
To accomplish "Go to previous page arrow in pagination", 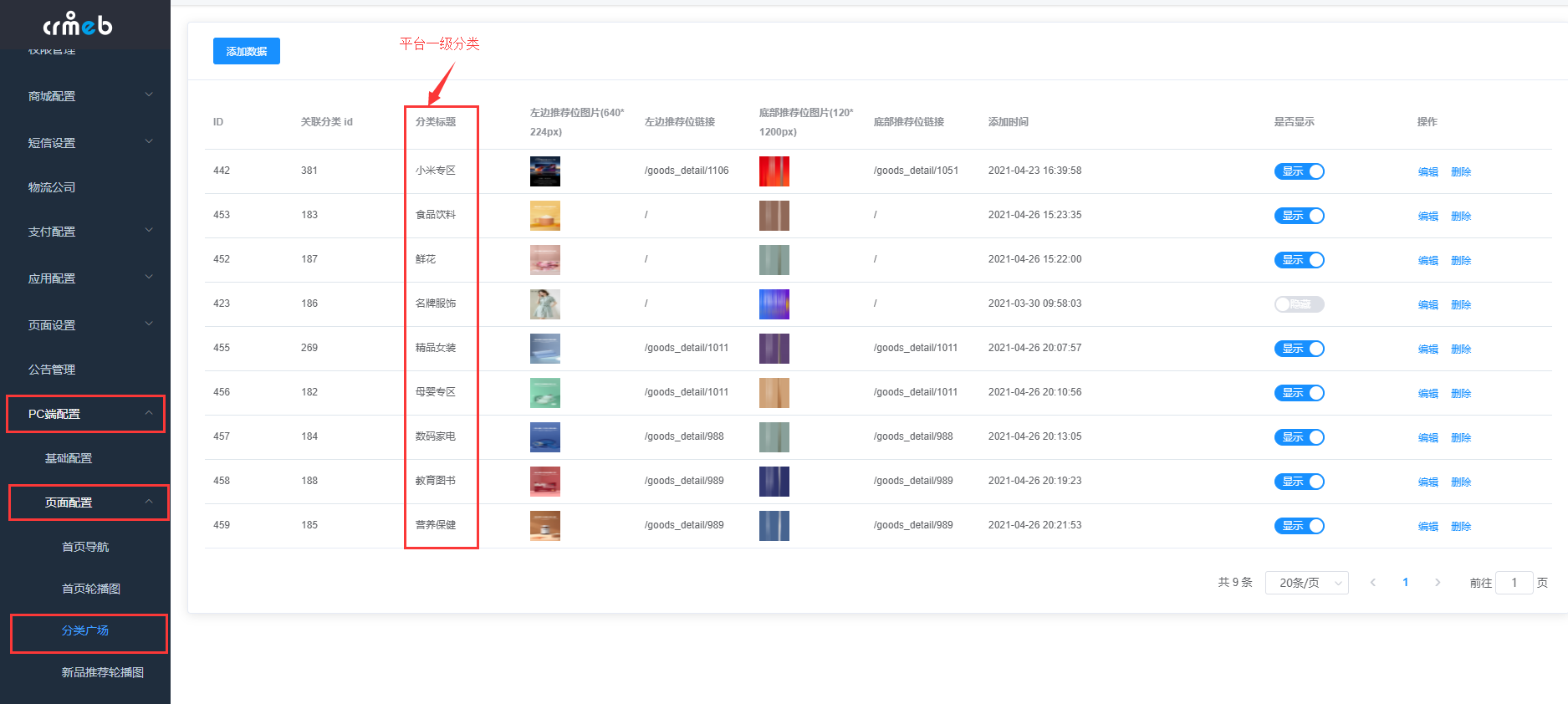I will point(1373,583).
